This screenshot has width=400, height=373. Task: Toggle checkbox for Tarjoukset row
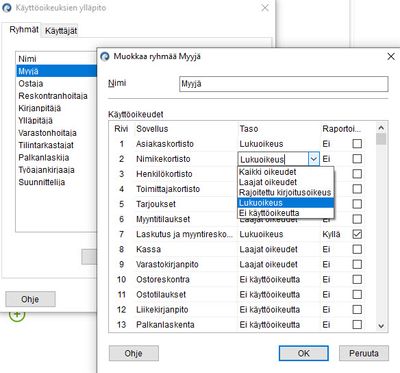click(x=357, y=204)
